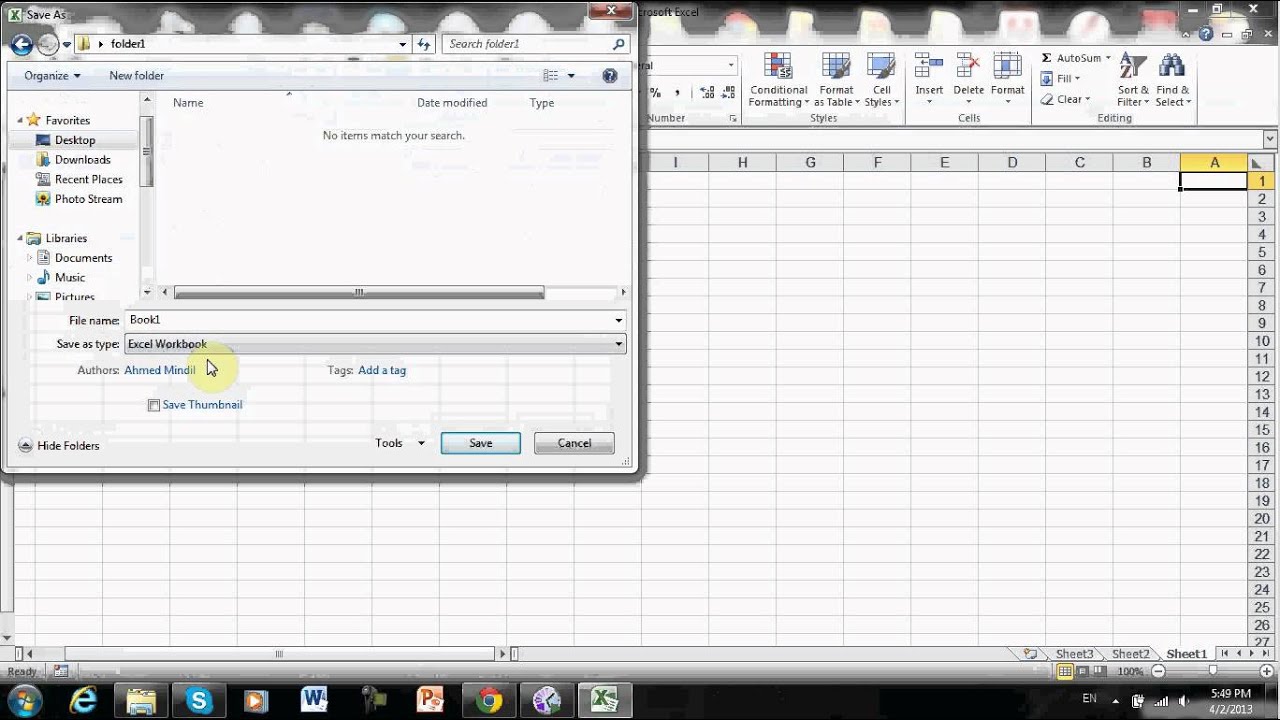The width and height of the screenshot is (1280, 720).
Task: Click the New folder button
Action: tap(136, 75)
